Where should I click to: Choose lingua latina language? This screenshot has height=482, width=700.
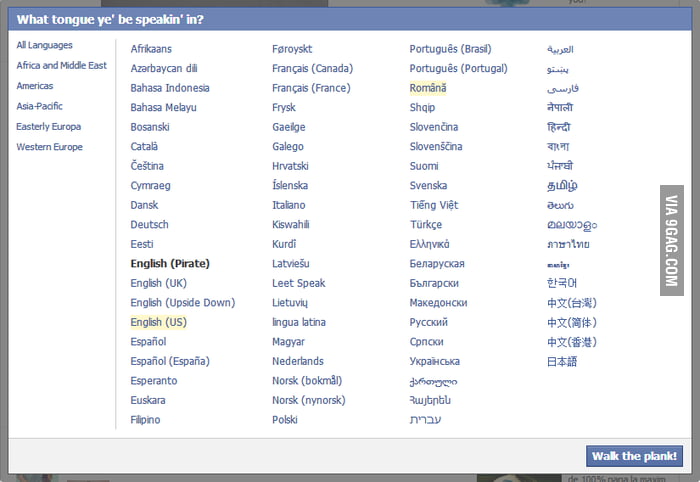(x=299, y=322)
